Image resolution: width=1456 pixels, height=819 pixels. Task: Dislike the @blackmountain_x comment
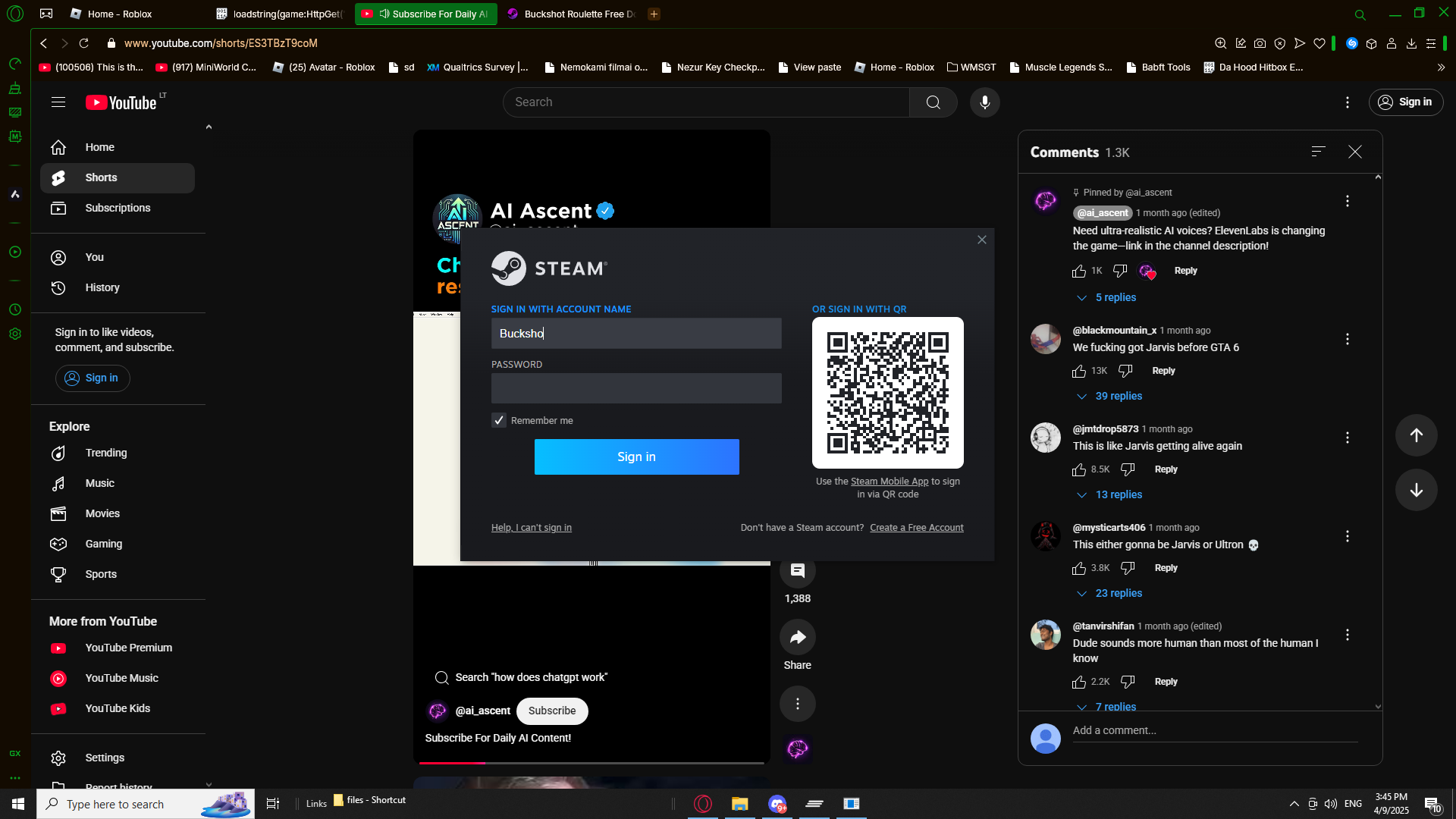1125,371
